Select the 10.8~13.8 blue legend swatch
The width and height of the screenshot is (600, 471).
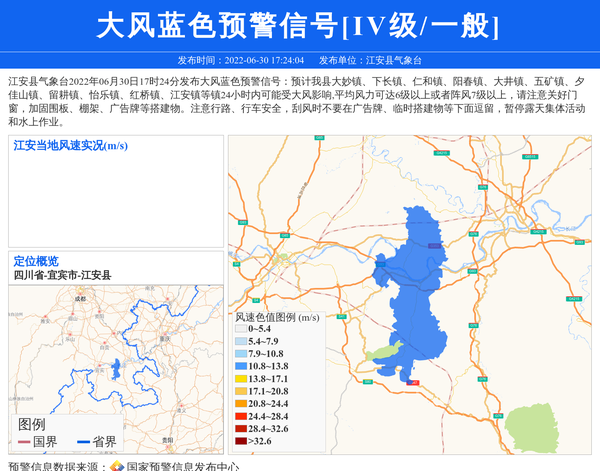click(x=241, y=366)
